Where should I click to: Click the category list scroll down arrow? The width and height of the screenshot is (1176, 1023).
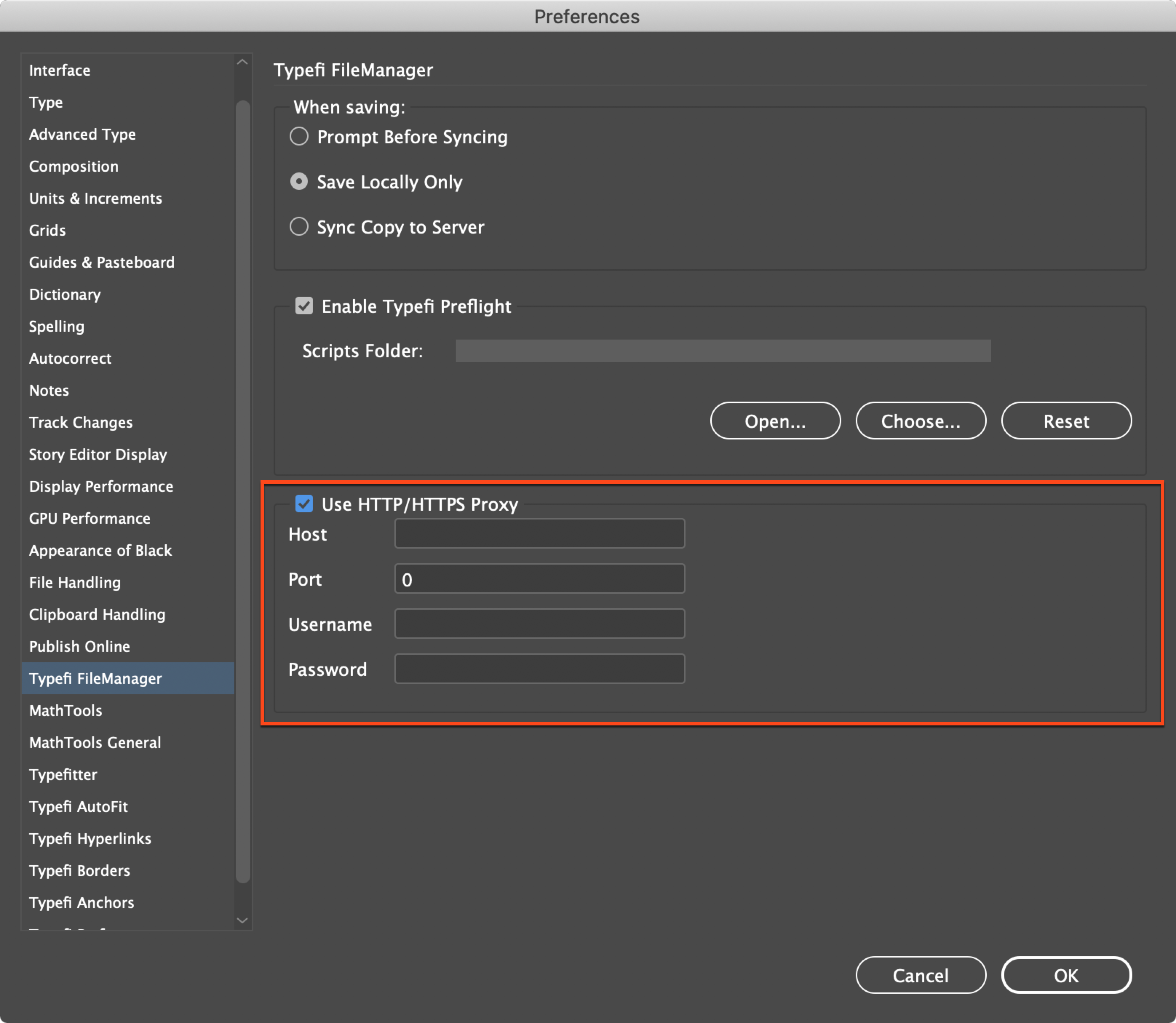tap(243, 921)
